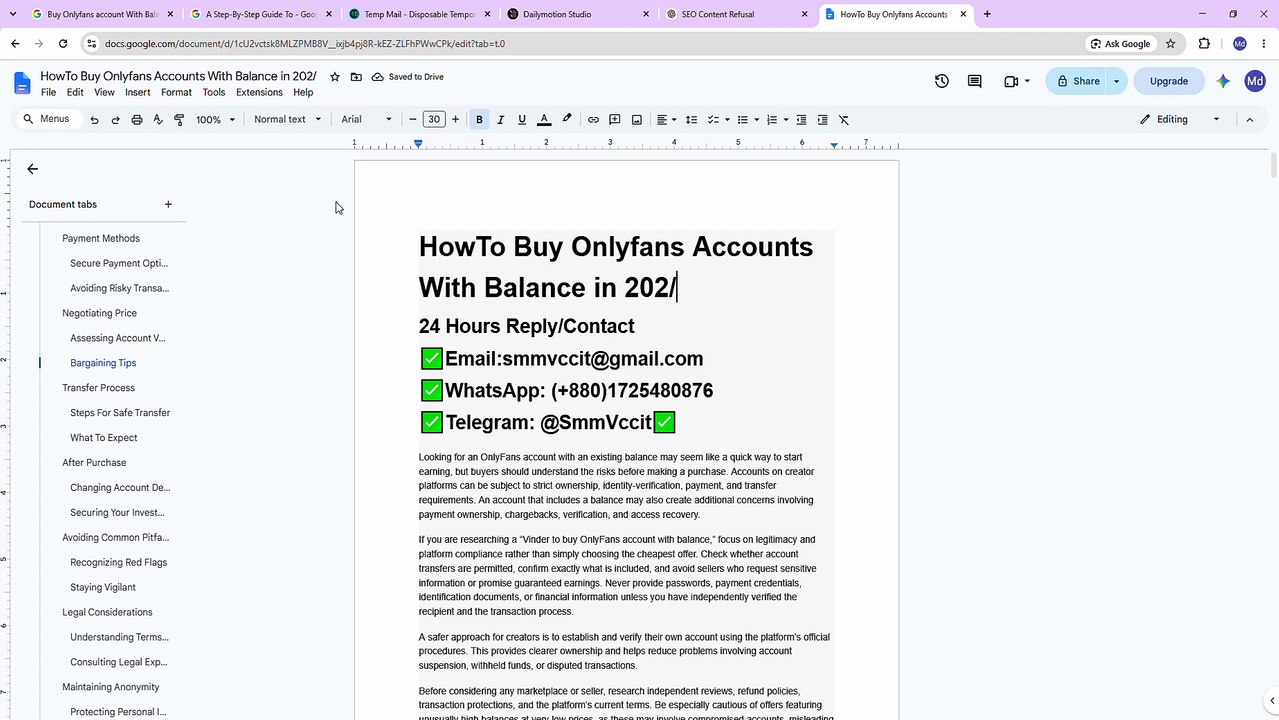Screen dimensions: 1279x720
Task: Click the Upgrade button
Action: click(1169, 81)
